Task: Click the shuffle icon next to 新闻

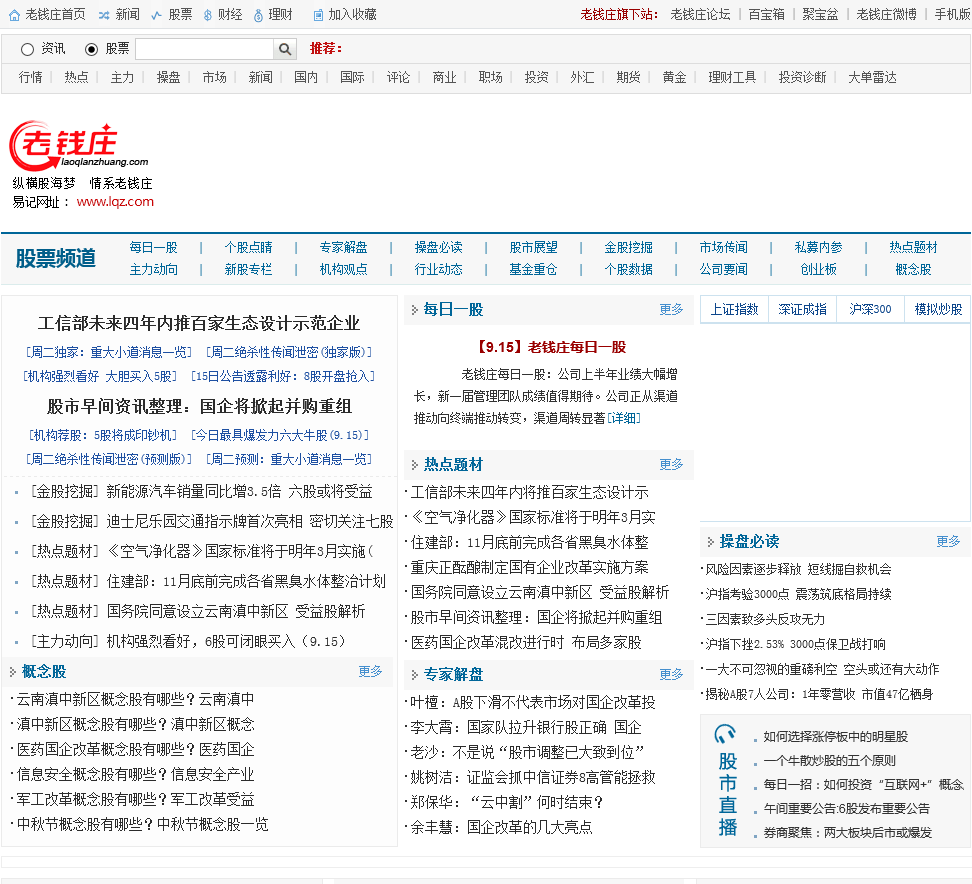Action: (103, 15)
